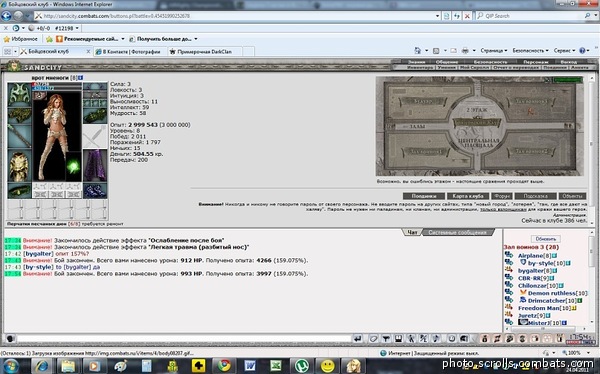
Task: Select the empty crossed-swords weapon slot
Action: coord(95,137)
